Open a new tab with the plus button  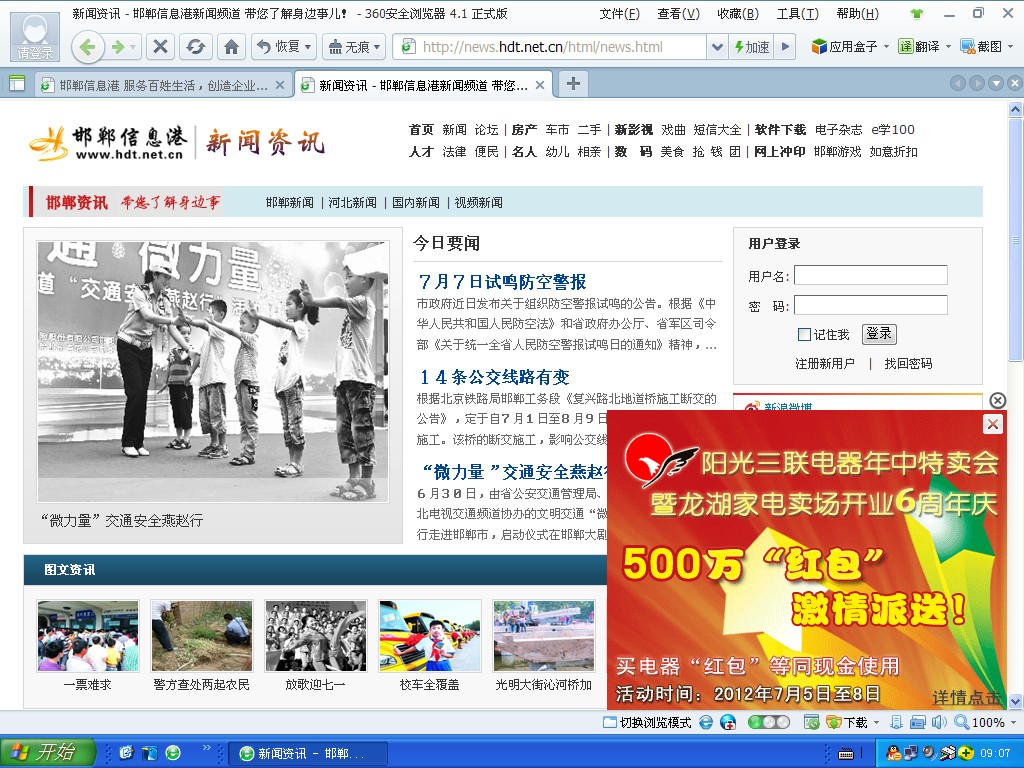573,84
